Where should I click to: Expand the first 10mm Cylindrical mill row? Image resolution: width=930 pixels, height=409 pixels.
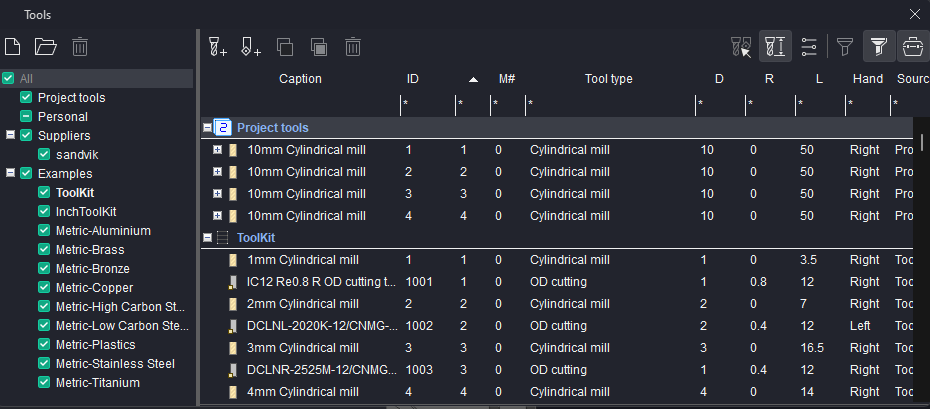[x=217, y=150]
